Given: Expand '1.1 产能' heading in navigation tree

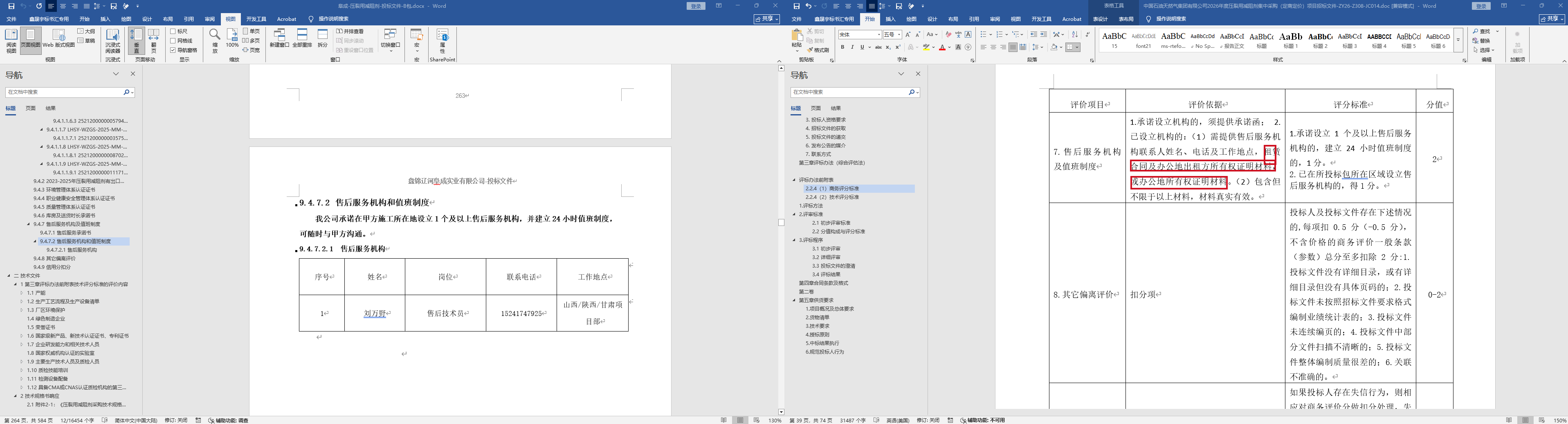Looking at the screenshot, I should point(22,293).
